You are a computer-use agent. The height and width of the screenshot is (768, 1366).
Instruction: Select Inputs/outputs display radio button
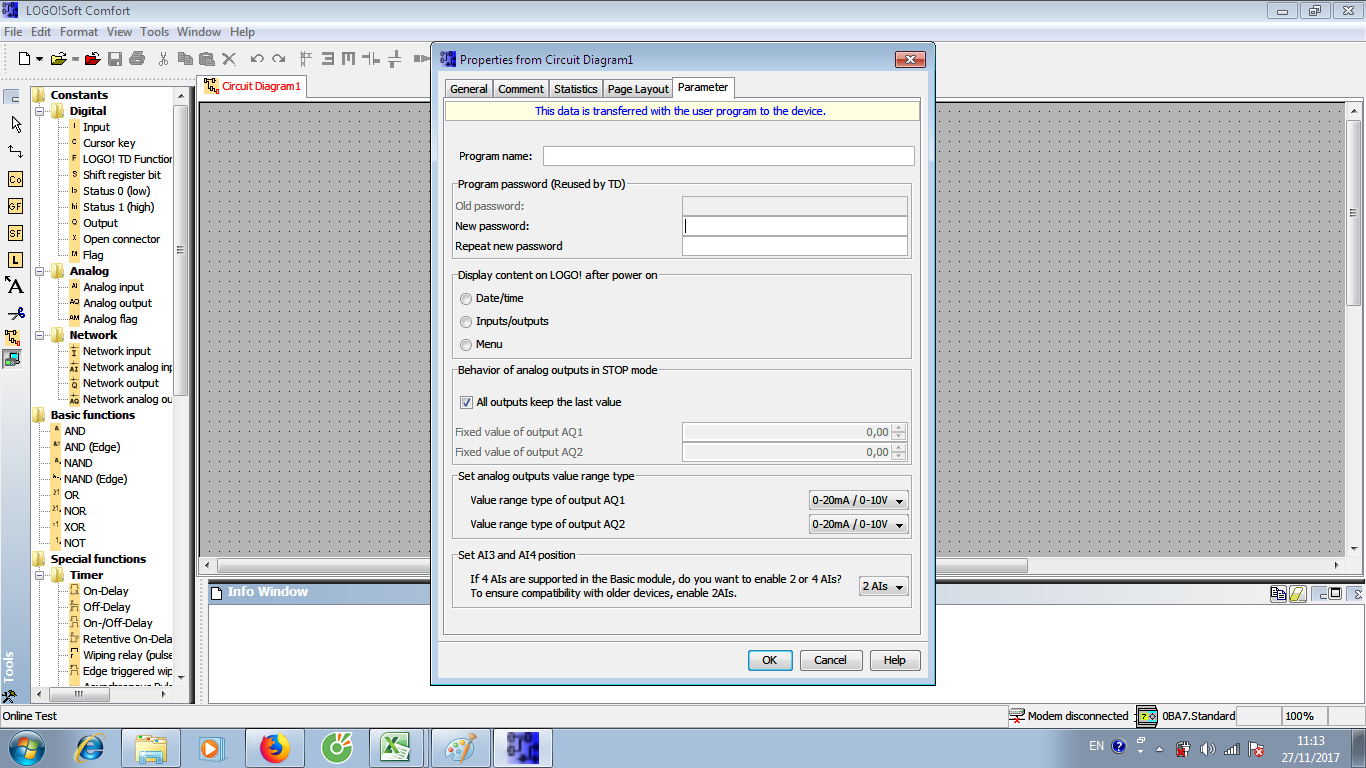[466, 322]
